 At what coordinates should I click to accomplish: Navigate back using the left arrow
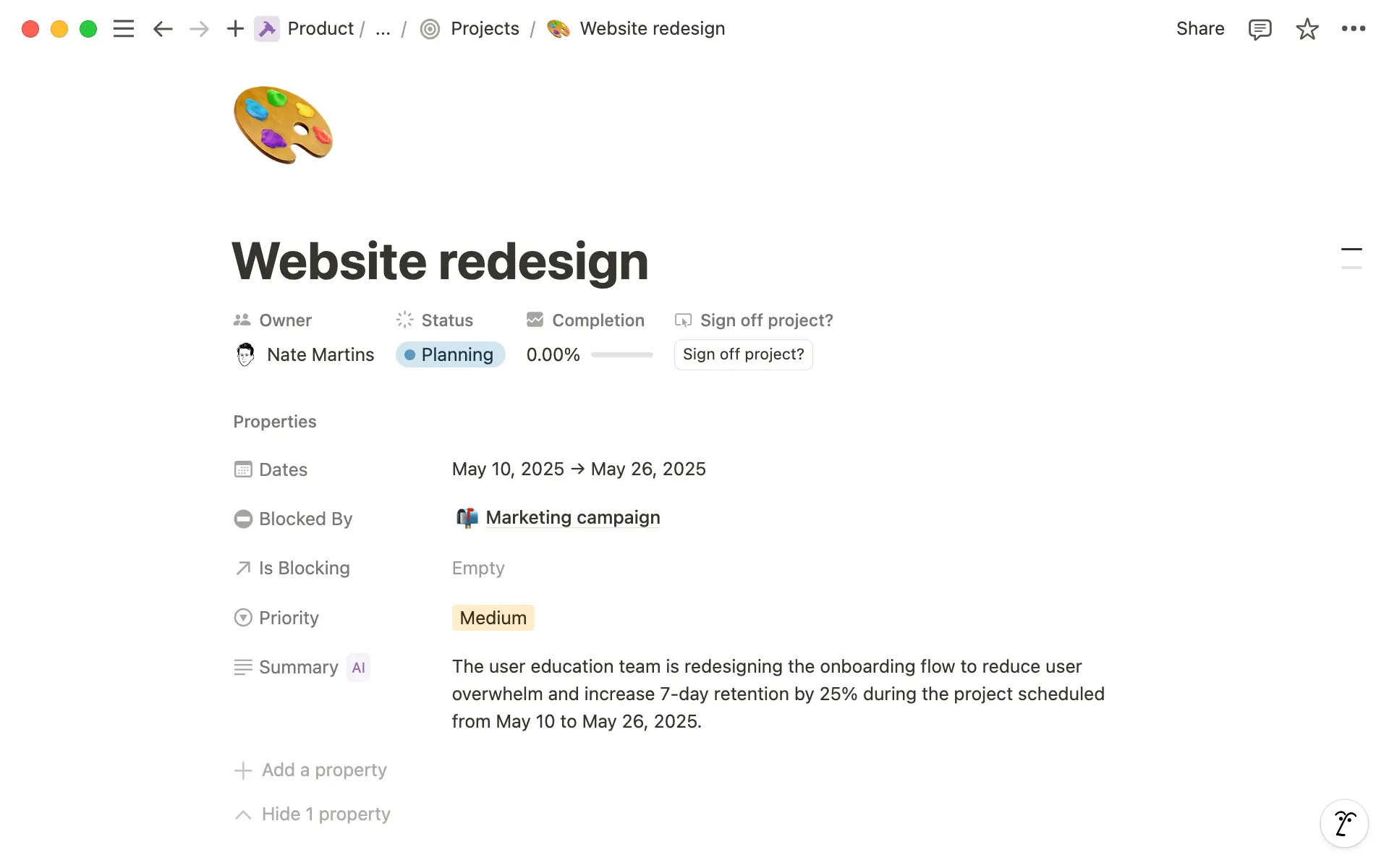(x=163, y=29)
